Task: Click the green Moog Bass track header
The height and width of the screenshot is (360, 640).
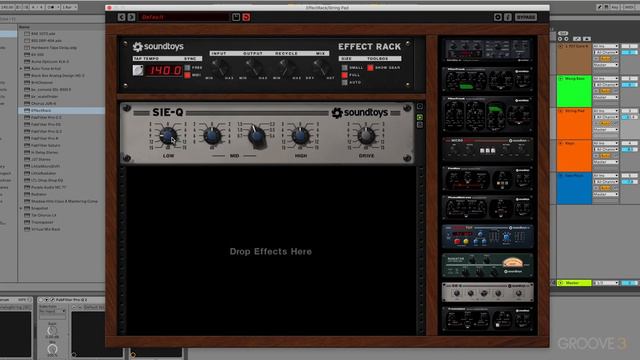Action: tap(574, 91)
